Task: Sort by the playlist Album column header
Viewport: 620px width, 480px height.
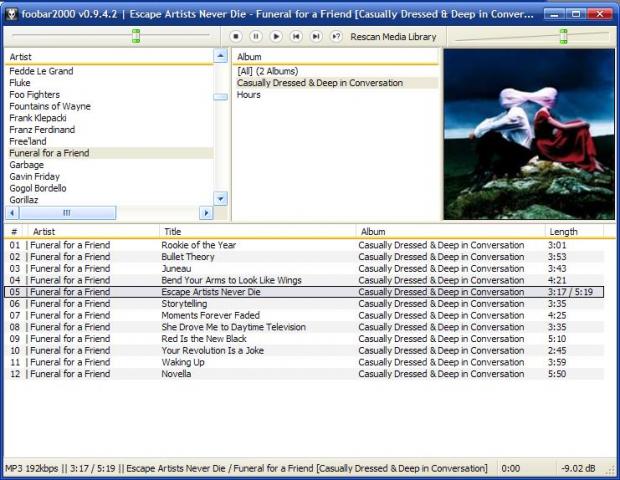Action: pos(450,232)
